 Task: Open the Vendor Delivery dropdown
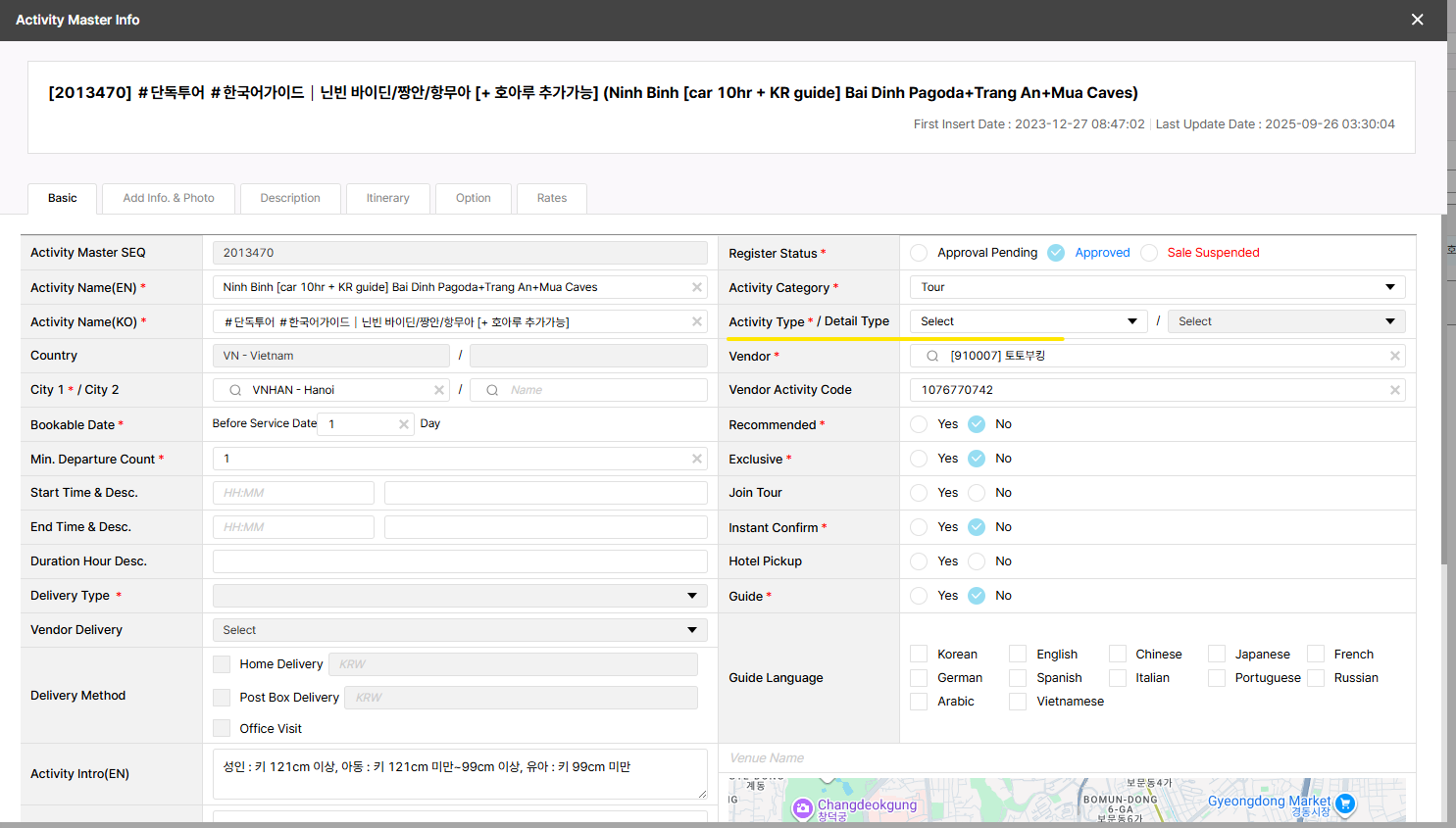[x=459, y=630]
